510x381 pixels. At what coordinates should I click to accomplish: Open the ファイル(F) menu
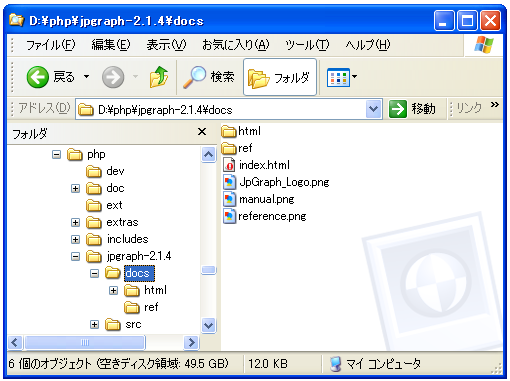pos(50,45)
